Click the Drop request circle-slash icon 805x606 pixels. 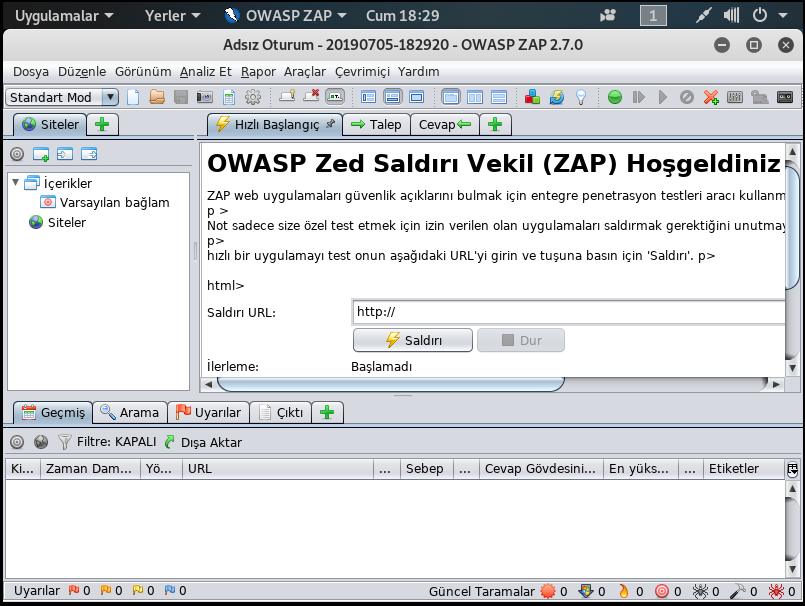point(686,97)
